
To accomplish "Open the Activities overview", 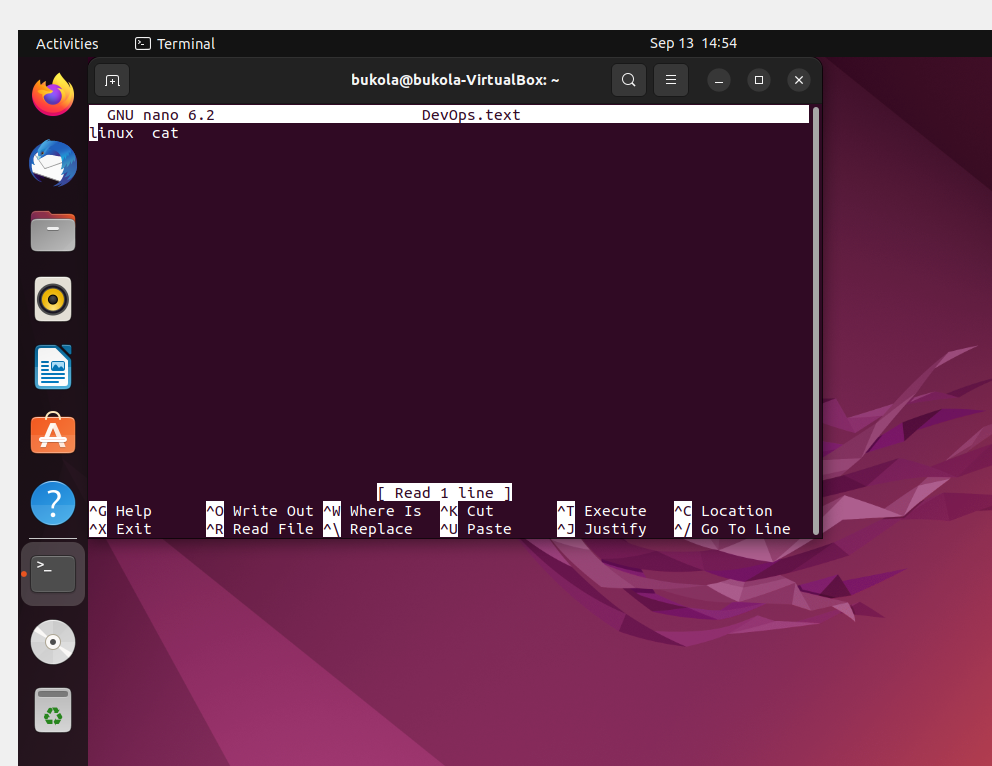I will coord(67,43).
